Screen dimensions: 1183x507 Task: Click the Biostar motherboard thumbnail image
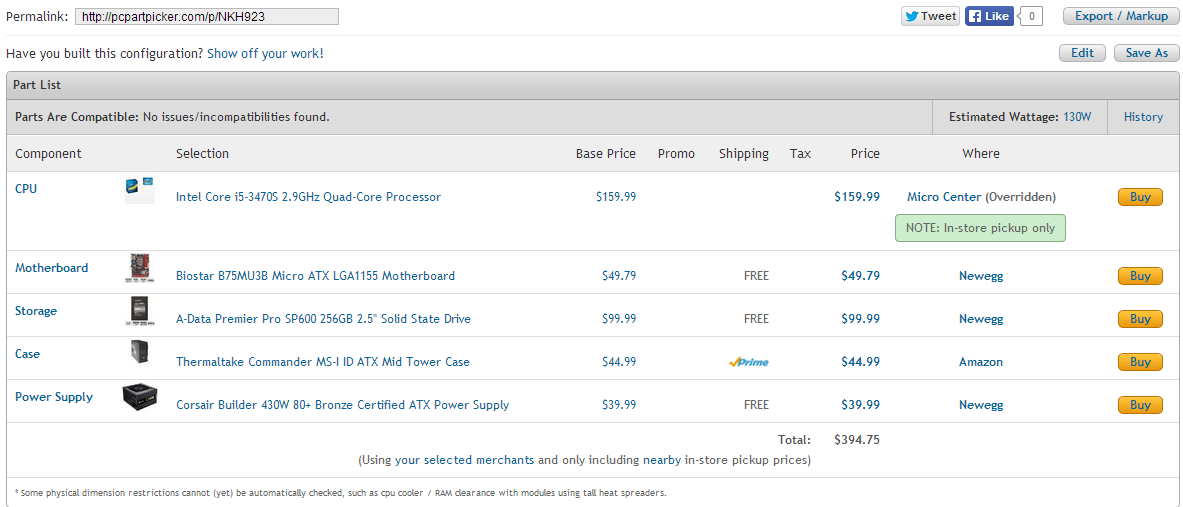(x=140, y=269)
